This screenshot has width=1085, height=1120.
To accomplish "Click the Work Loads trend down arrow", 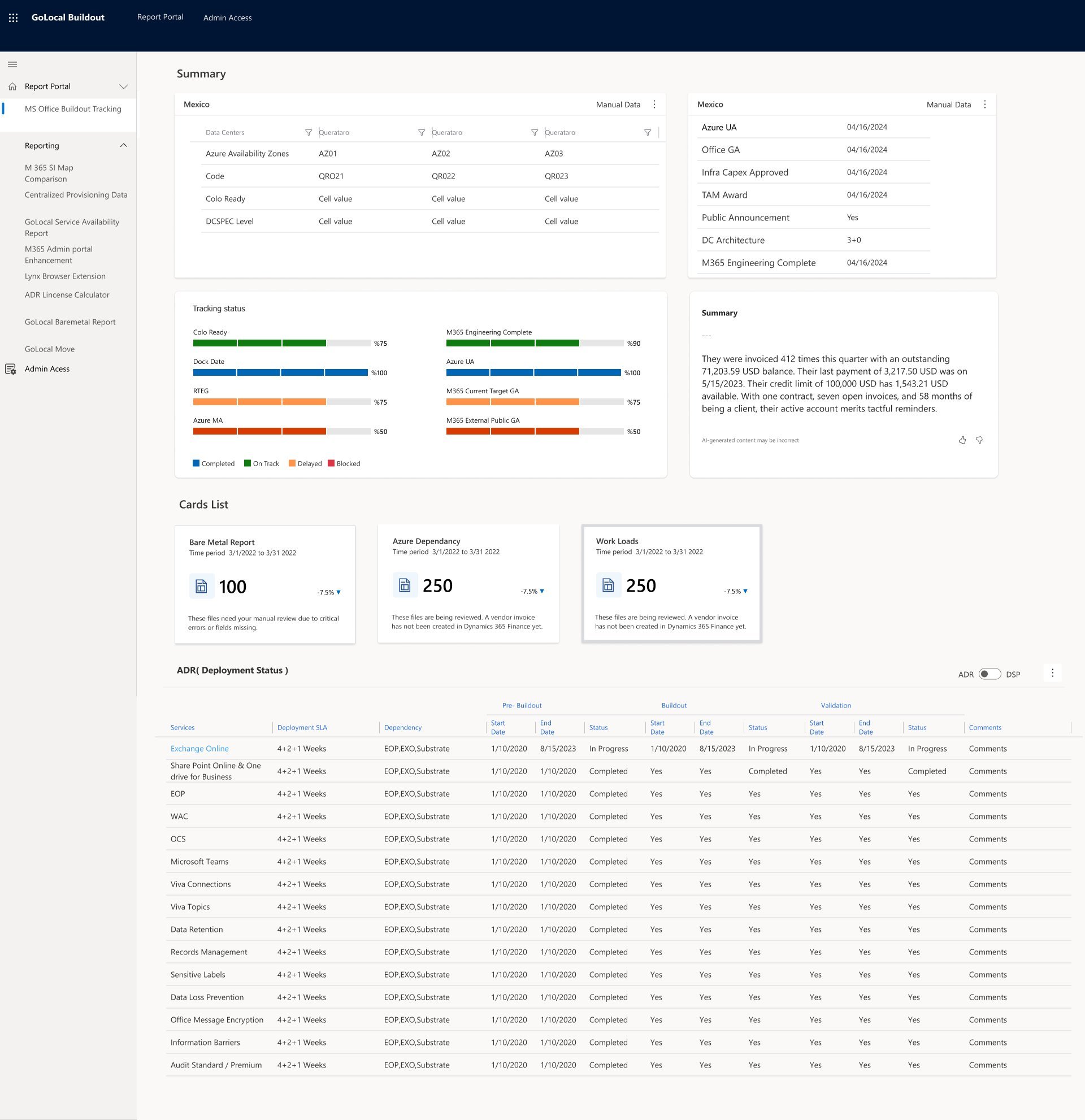I will (x=745, y=592).
